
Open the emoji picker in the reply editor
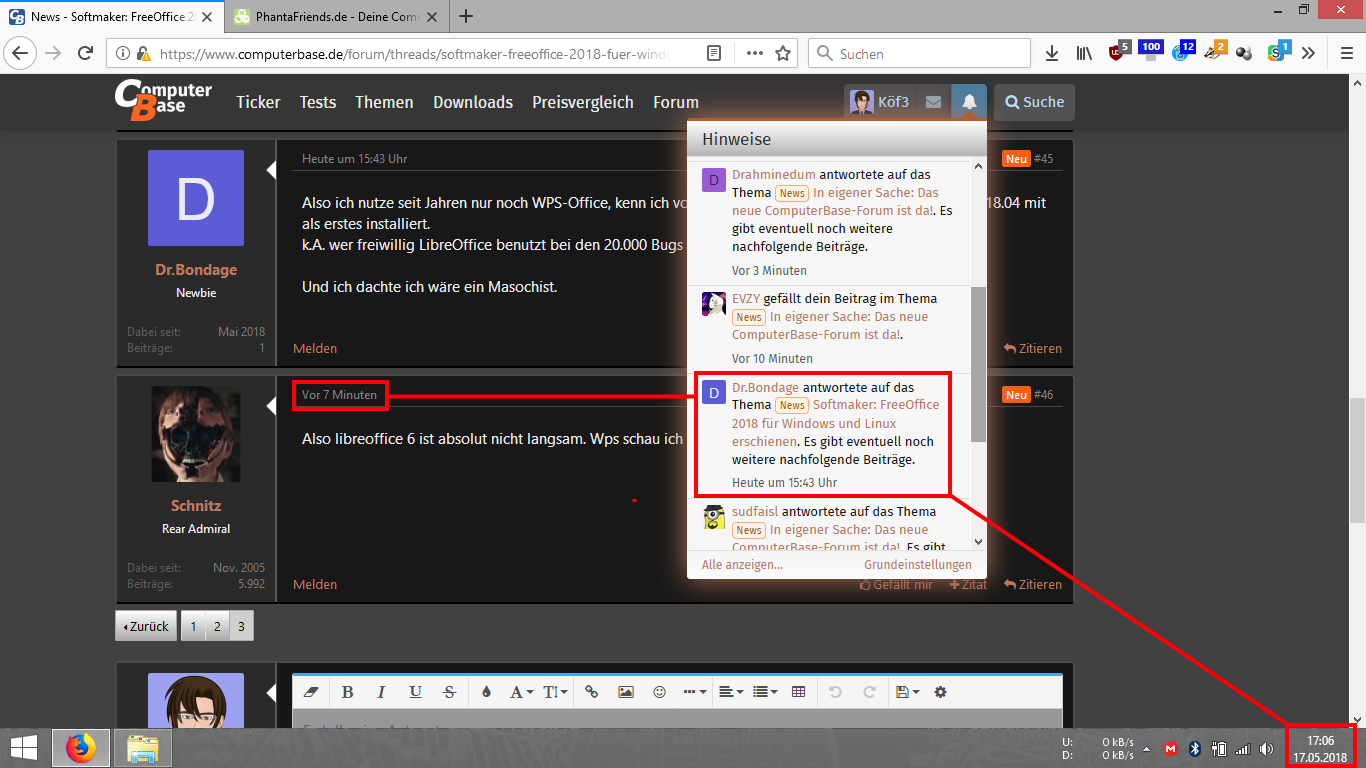[659, 691]
